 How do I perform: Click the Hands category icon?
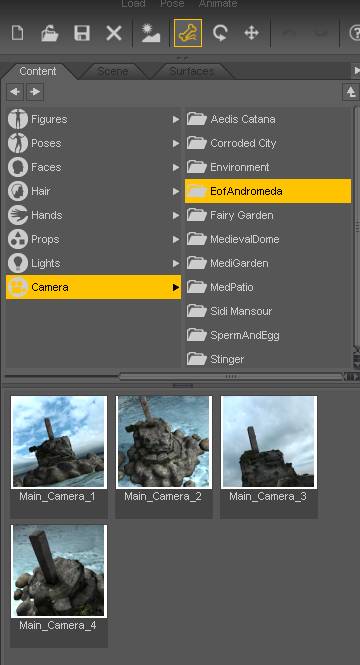[x=18, y=215]
